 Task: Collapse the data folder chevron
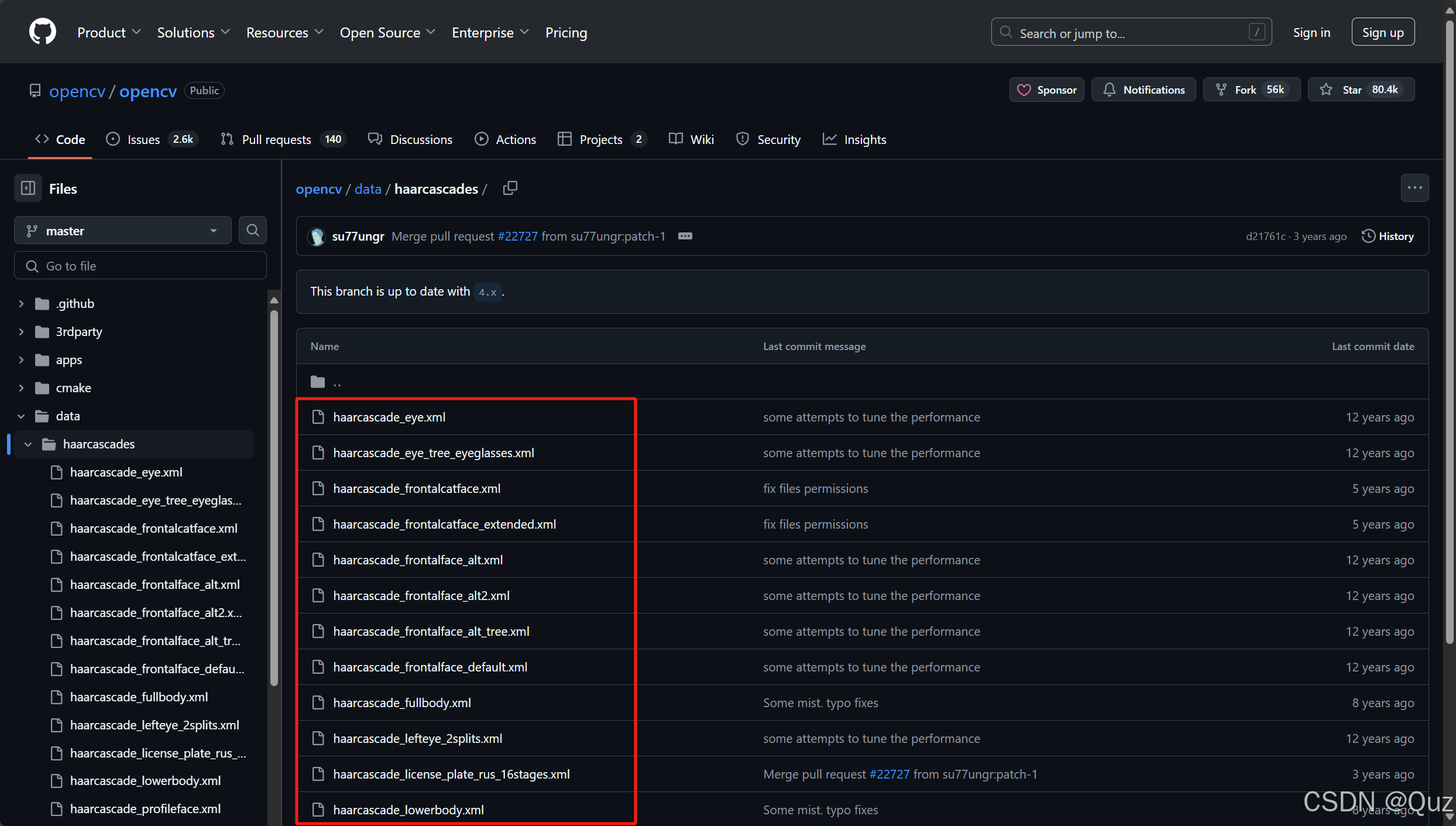coord(22,416)
